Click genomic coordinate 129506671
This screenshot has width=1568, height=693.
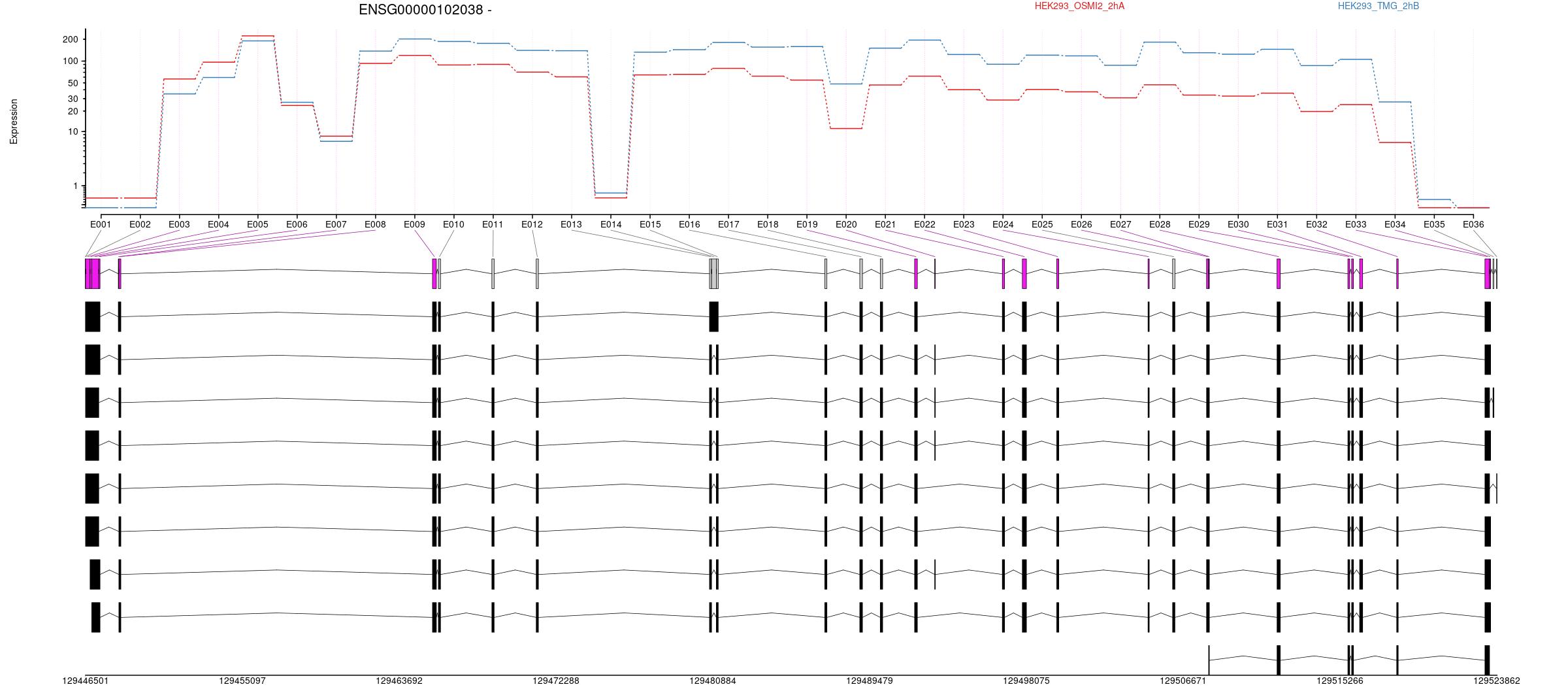click(x=1183, y=681)
